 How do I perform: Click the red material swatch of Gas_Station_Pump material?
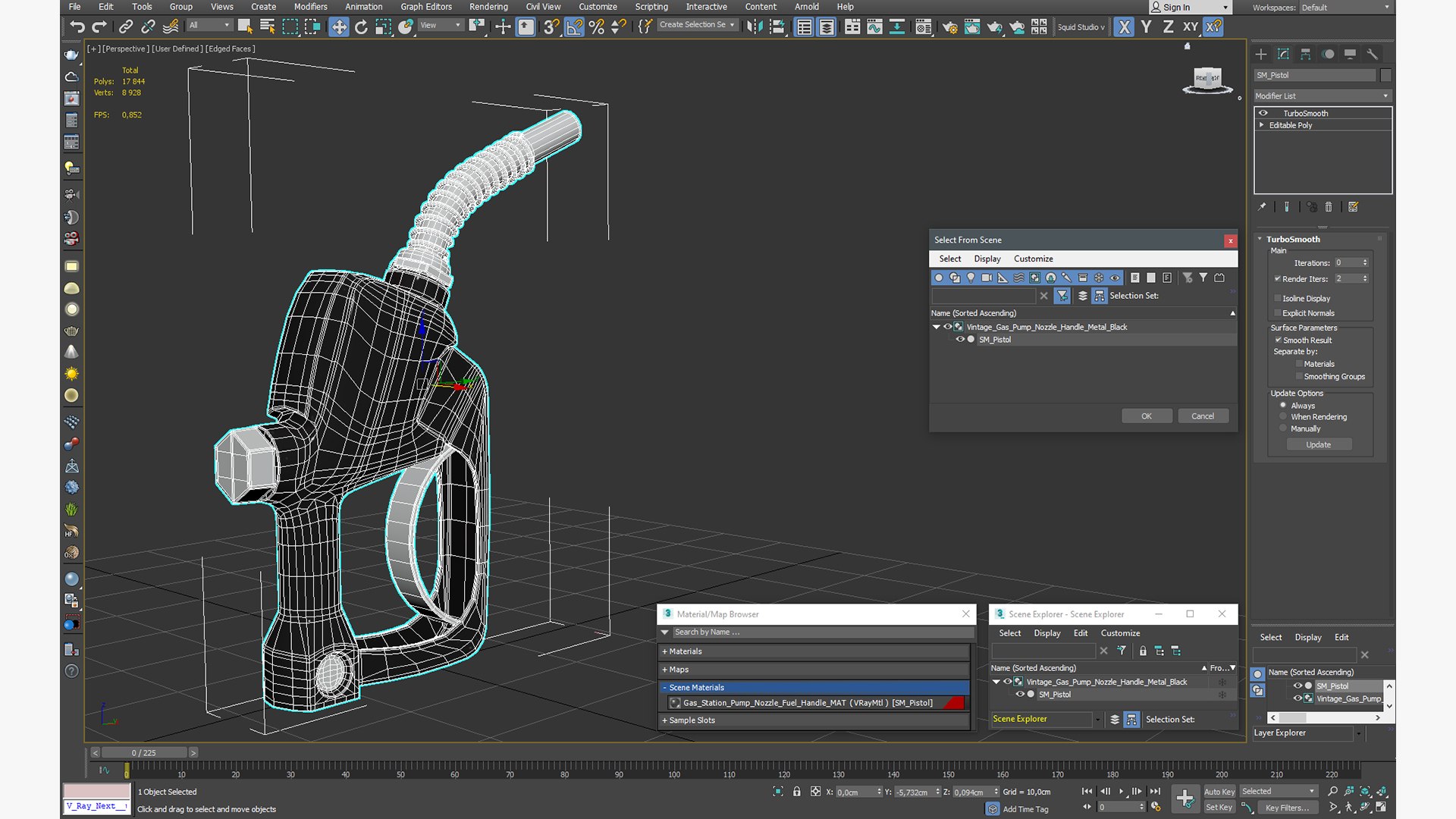(953, 703)
